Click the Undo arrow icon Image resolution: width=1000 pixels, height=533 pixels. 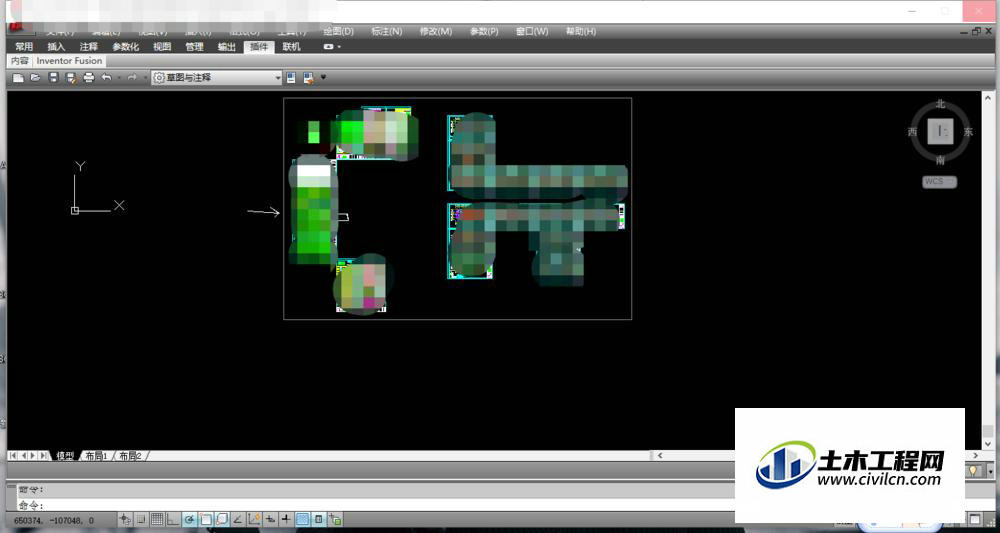tap(107, 78)
